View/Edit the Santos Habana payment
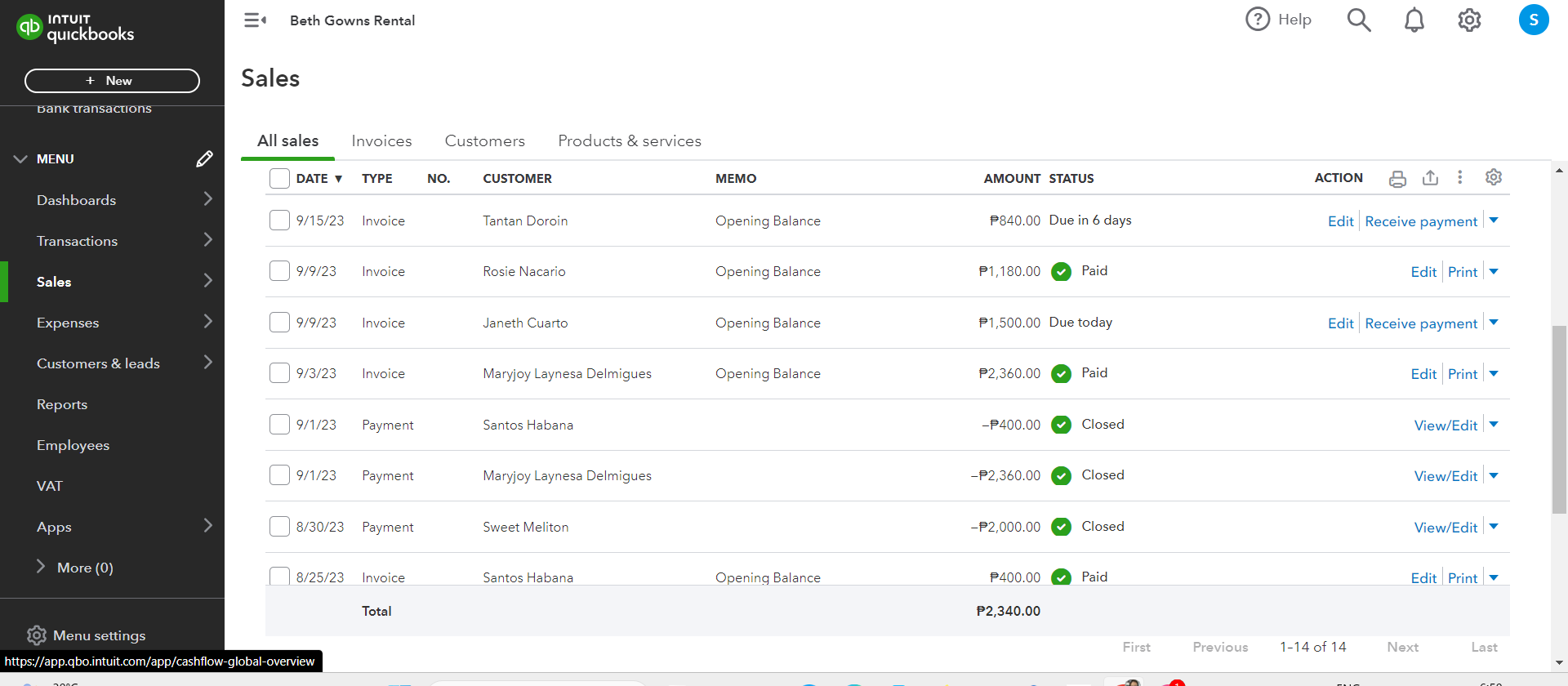This screenshot has width=1568, height=686. coord(1445,425)
